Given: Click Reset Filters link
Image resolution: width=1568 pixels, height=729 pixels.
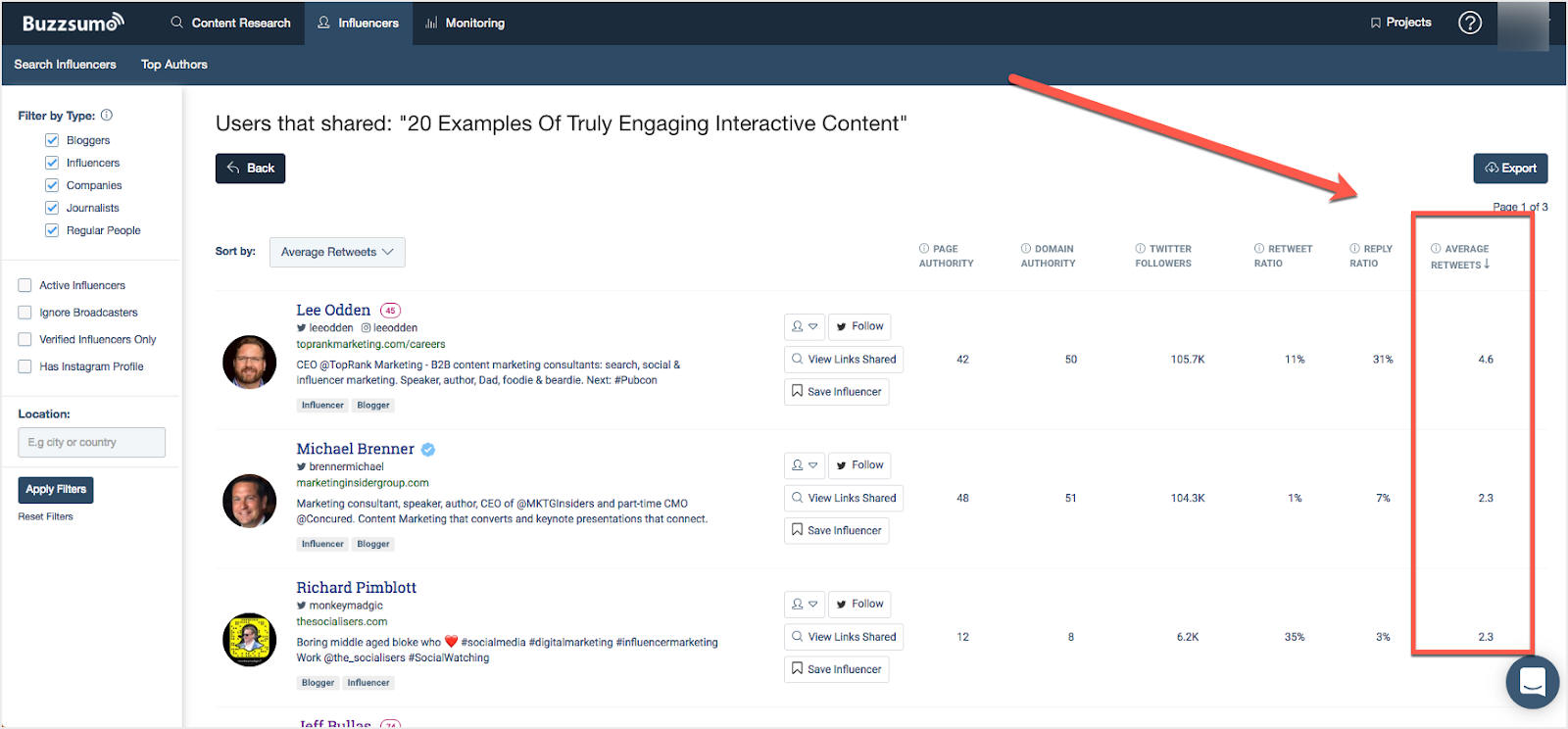Looking at the screenshot, I should (45, 516).
